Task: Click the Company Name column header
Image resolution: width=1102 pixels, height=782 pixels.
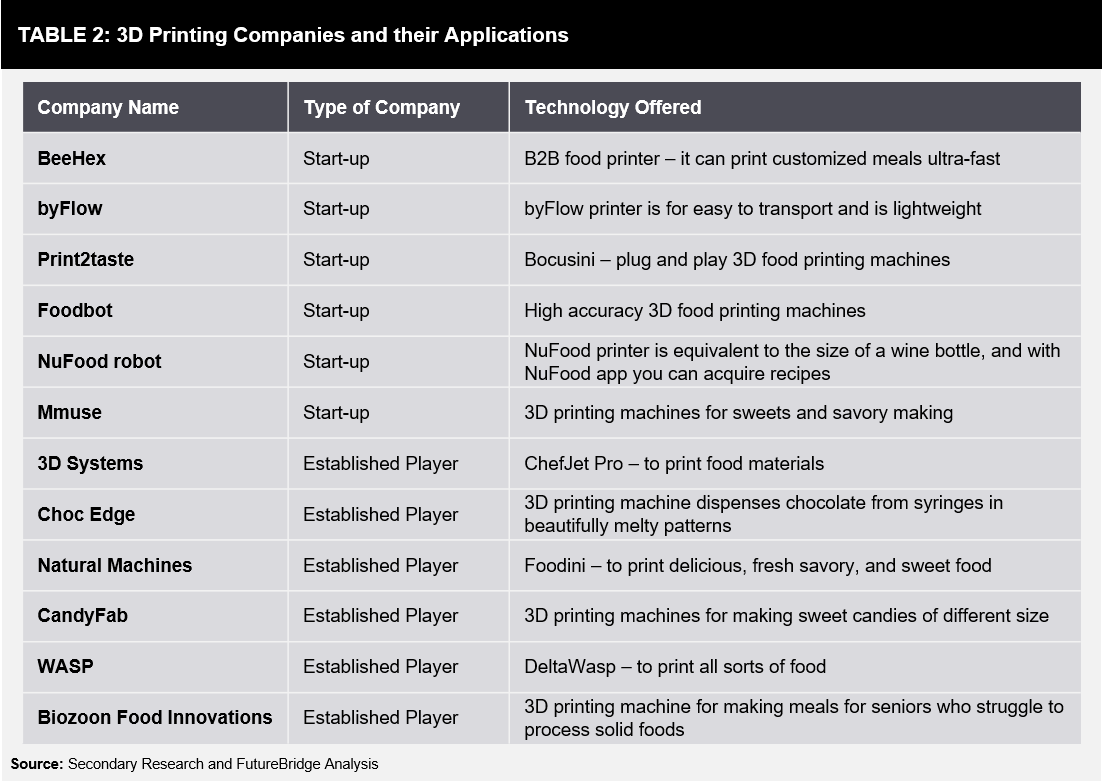Action: 155,107
